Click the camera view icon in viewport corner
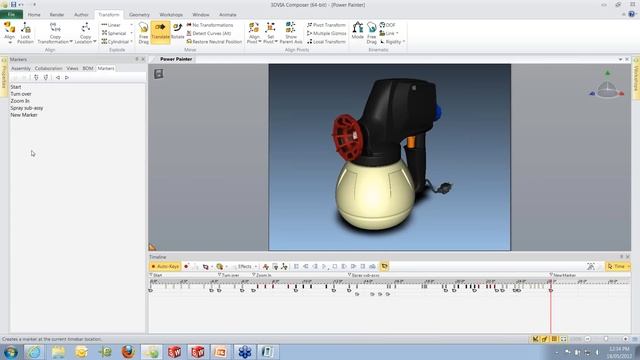 [x=158, y=74]
